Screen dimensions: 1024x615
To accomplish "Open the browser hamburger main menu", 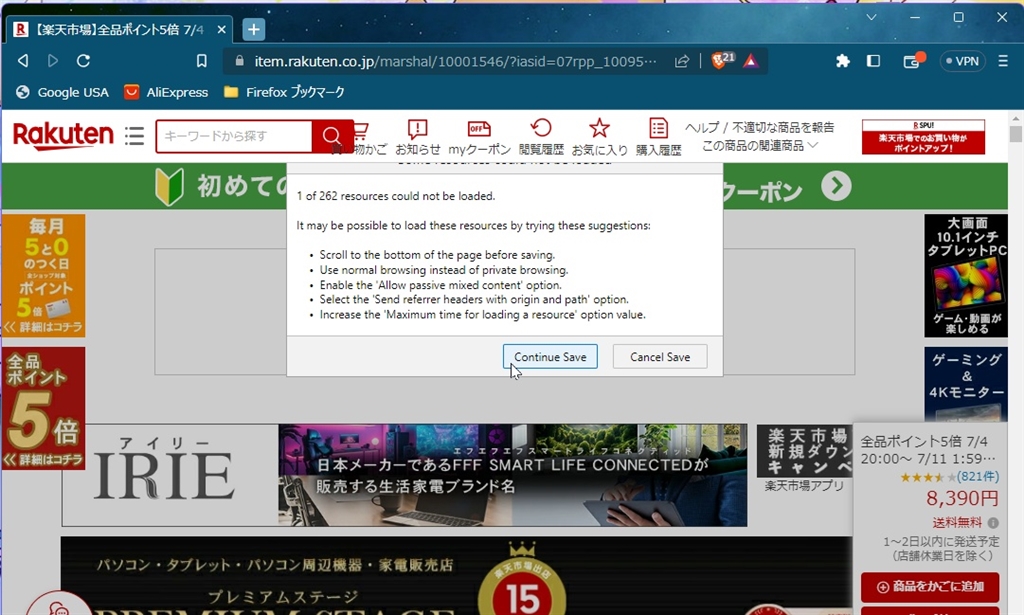I will (x=1003, y=61).
